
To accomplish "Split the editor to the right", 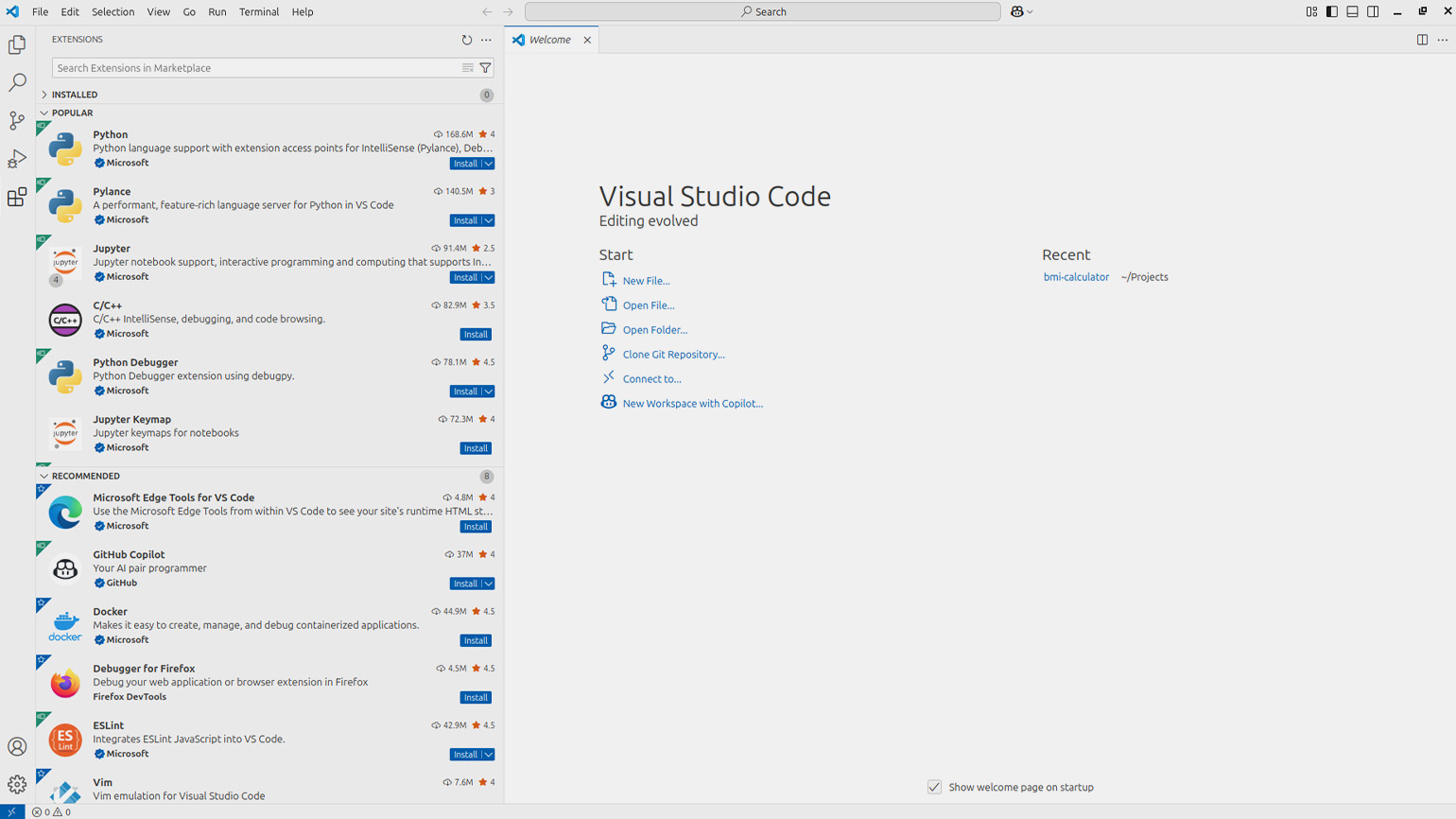I will coord(1422,40).
